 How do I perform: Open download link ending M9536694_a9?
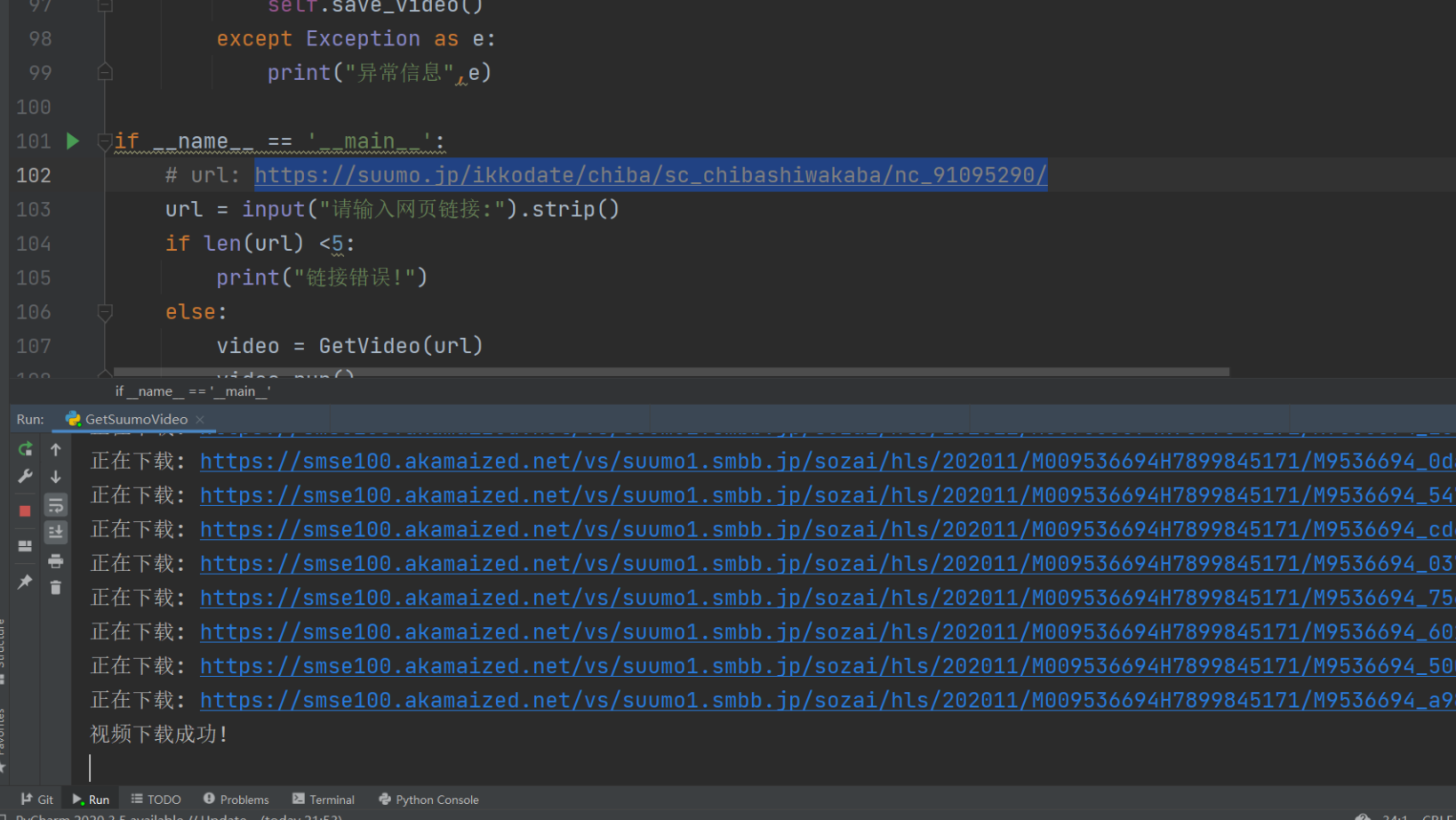[828, 701]
